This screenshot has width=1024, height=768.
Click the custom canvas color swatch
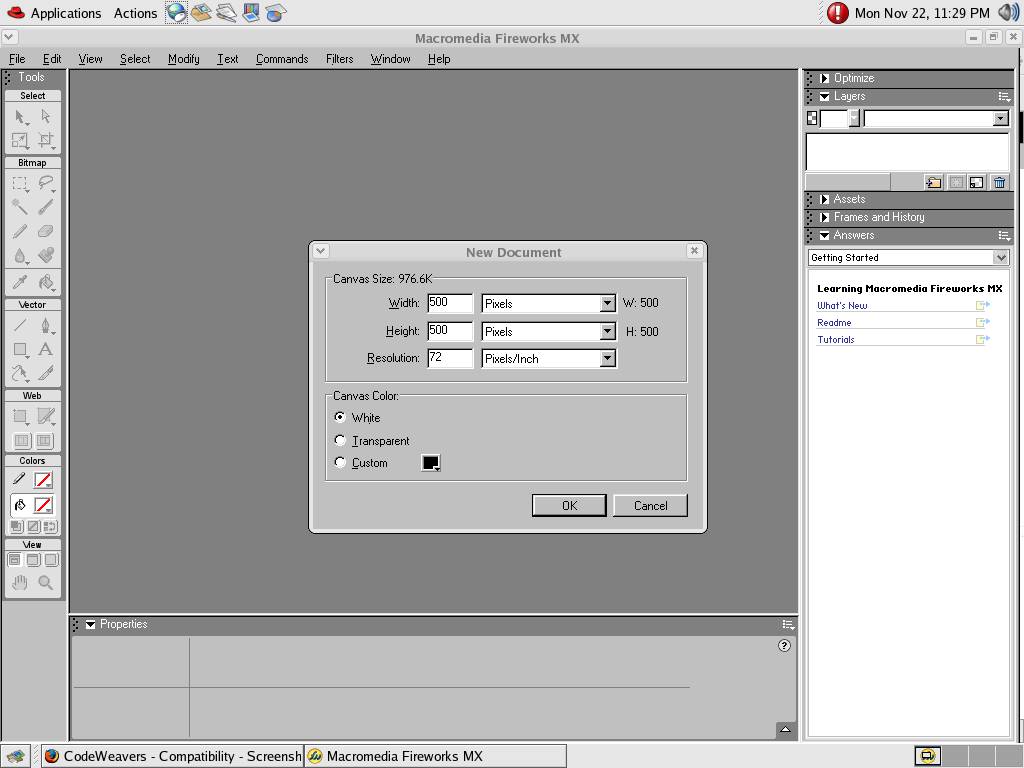click(430, 462)
